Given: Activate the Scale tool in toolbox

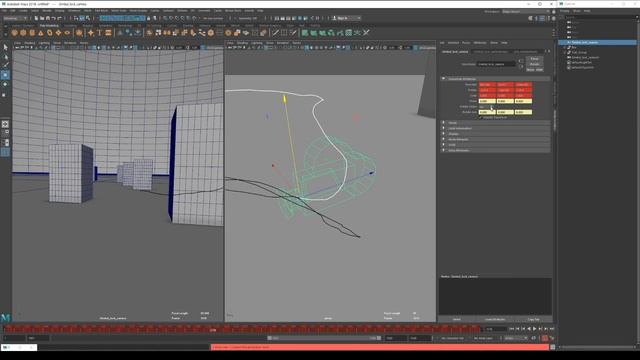Looking at the screenshot, I should click(5, 94).
